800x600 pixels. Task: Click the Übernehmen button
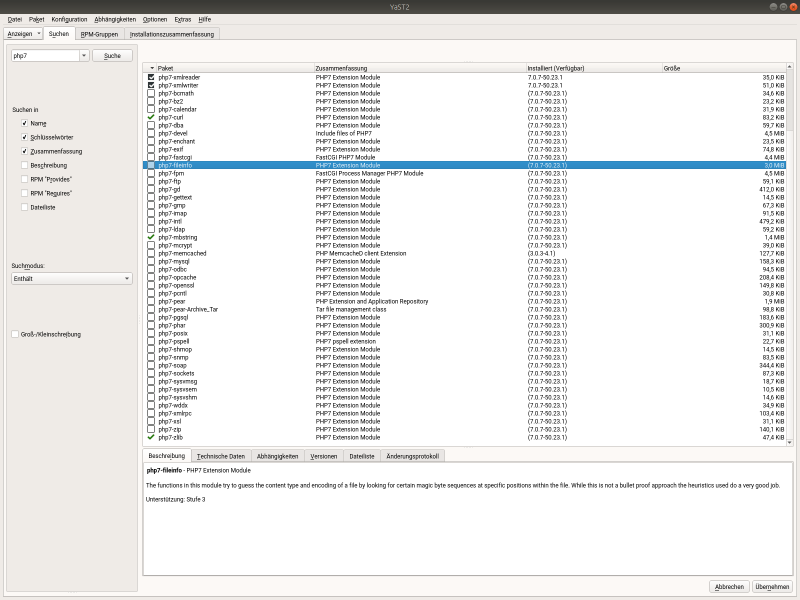point(772,587)
